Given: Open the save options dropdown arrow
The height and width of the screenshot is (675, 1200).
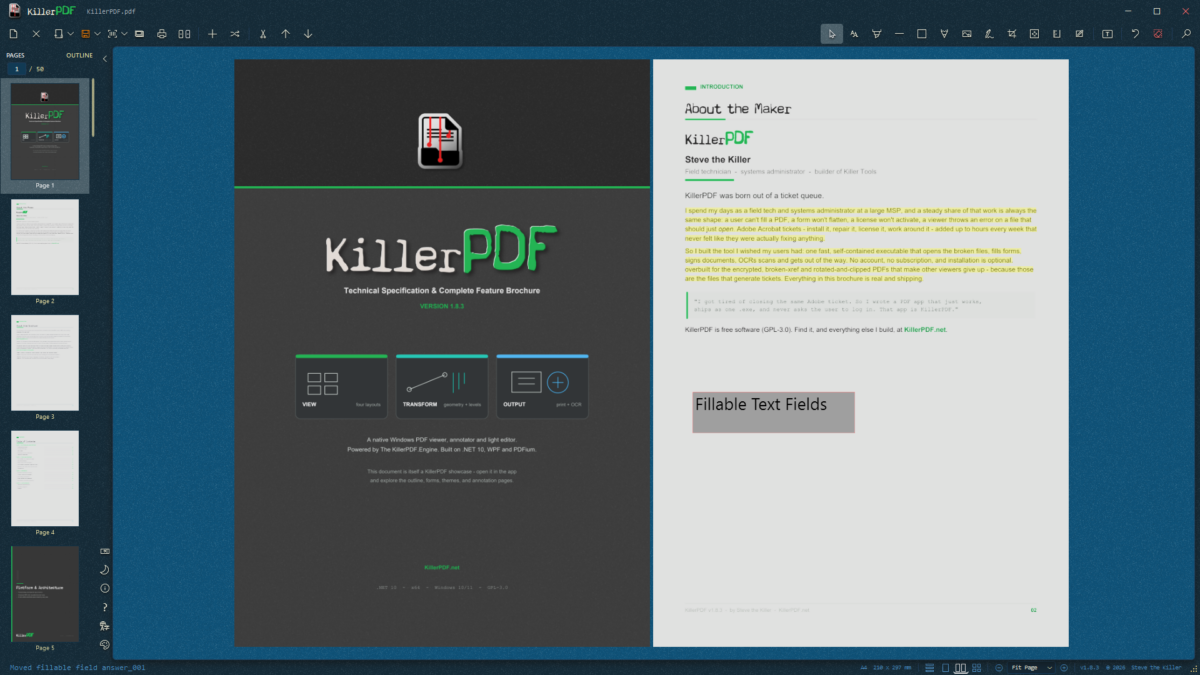Looking at the screenshot, I should click(x=98, y=34).
